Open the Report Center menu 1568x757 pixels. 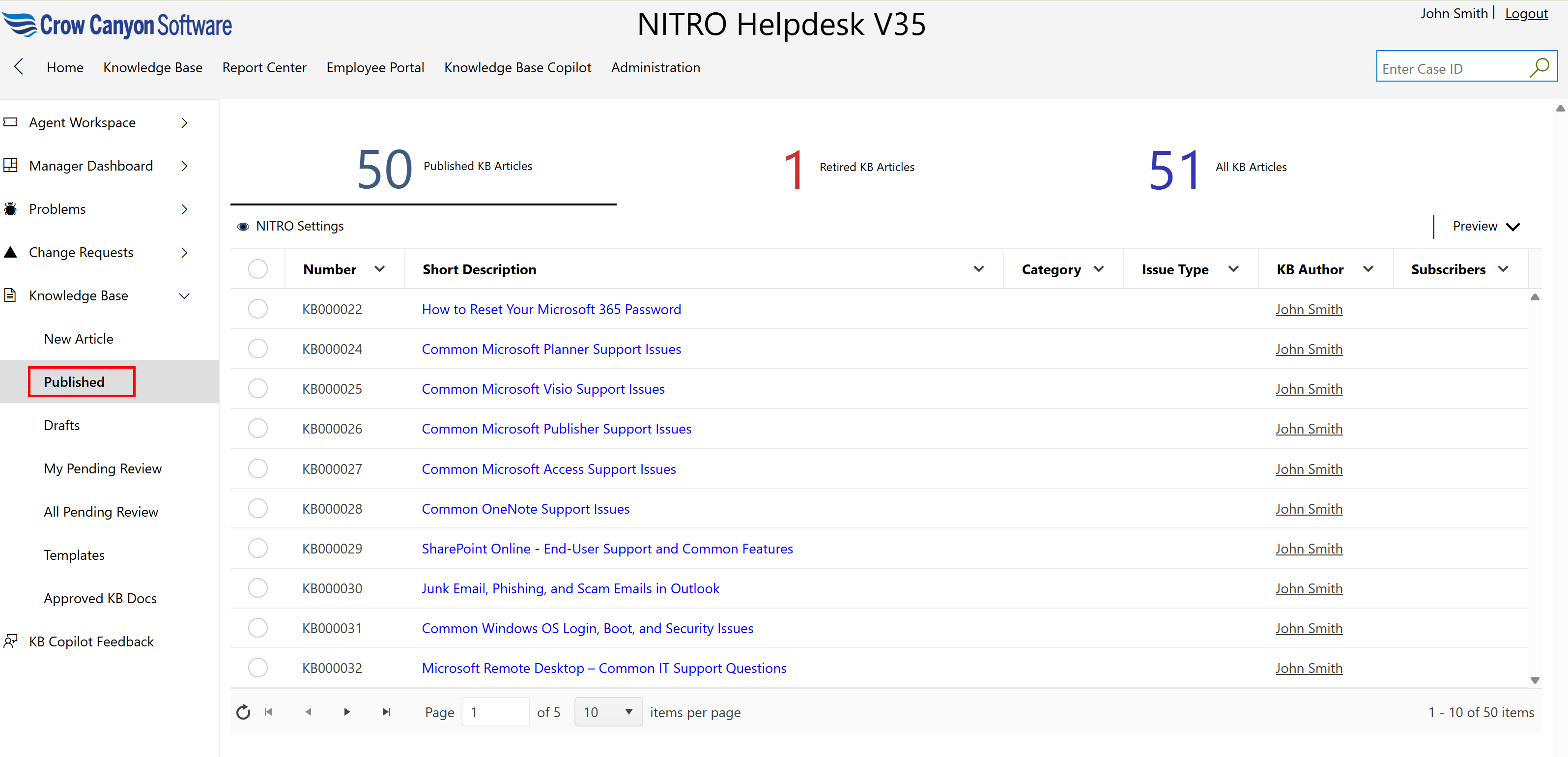pyautogui.click(x=264, y=68)
